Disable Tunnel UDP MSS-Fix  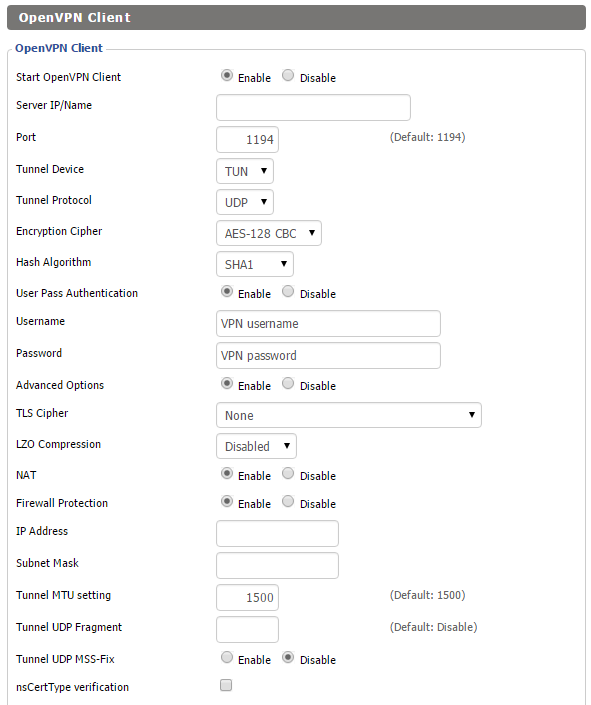[288, 657]
